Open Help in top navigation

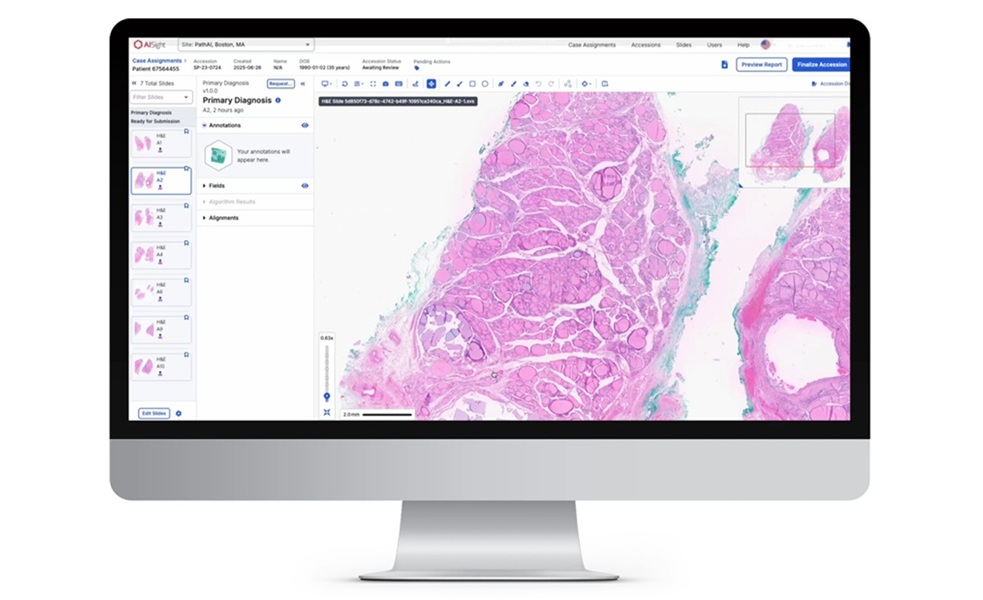point(743,45)
